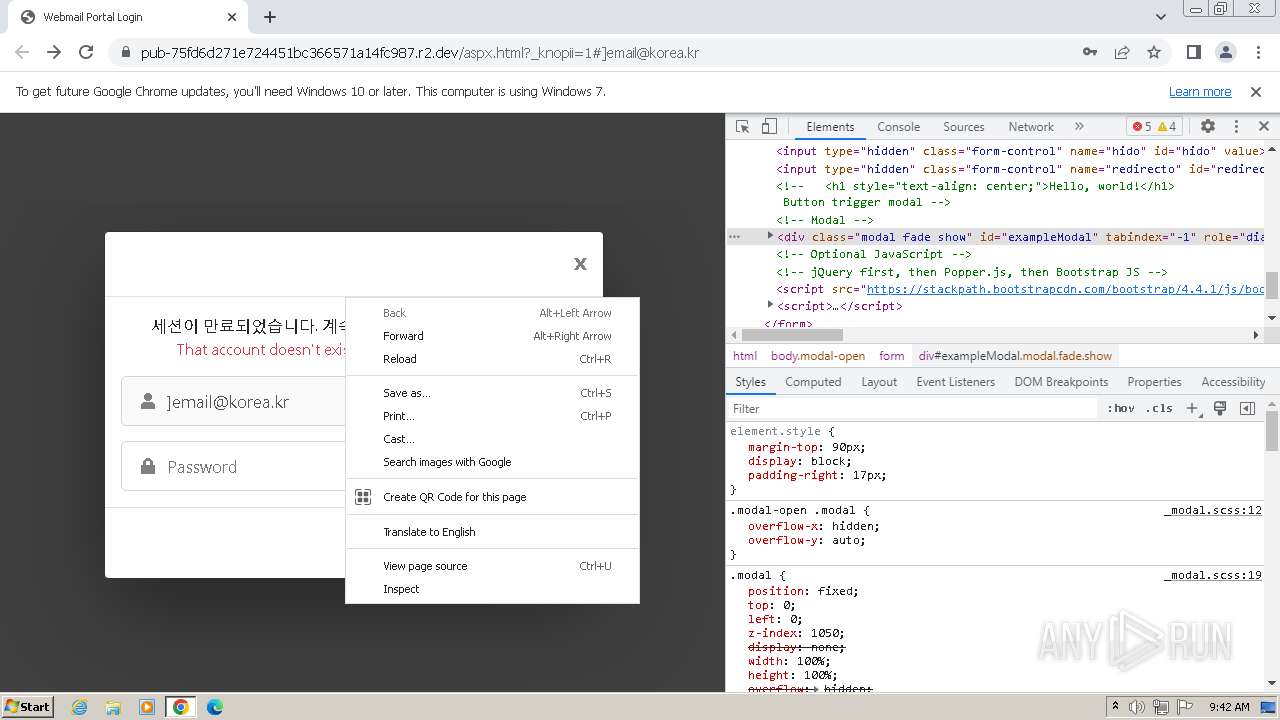Open Chrome's three-dot menu
This screenshot has height=720, width=1280.
[x=1257, y=52]
